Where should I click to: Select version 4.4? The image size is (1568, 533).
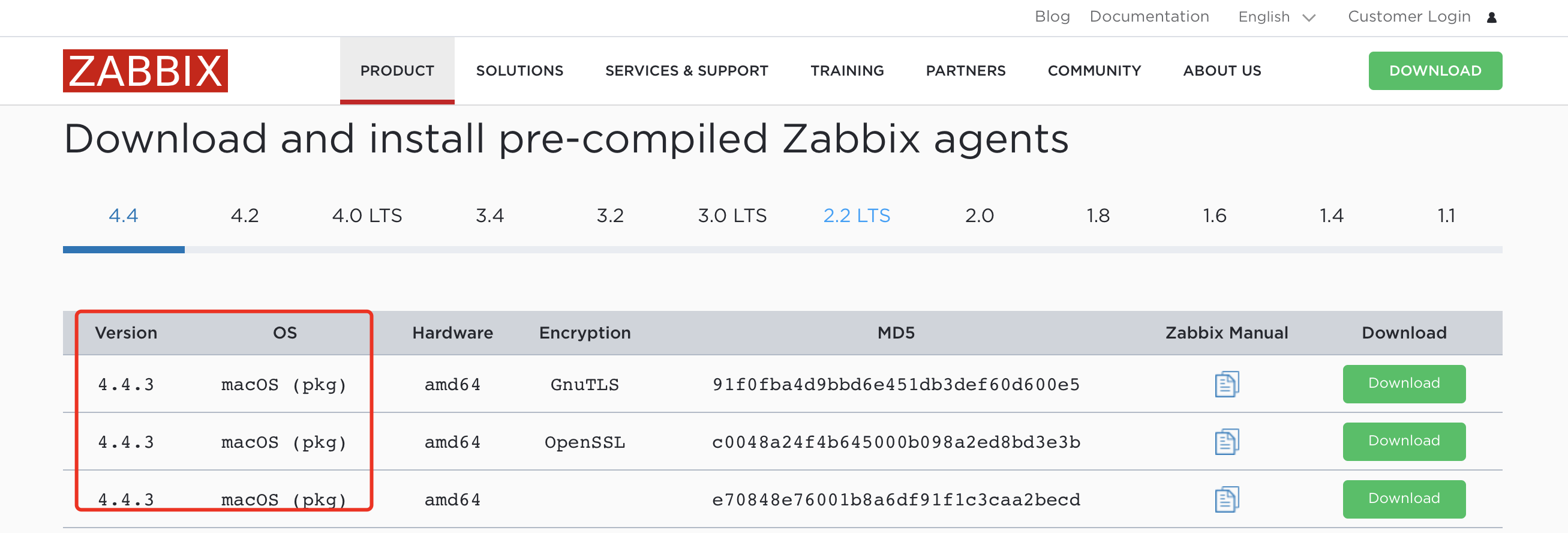point(124,215)
